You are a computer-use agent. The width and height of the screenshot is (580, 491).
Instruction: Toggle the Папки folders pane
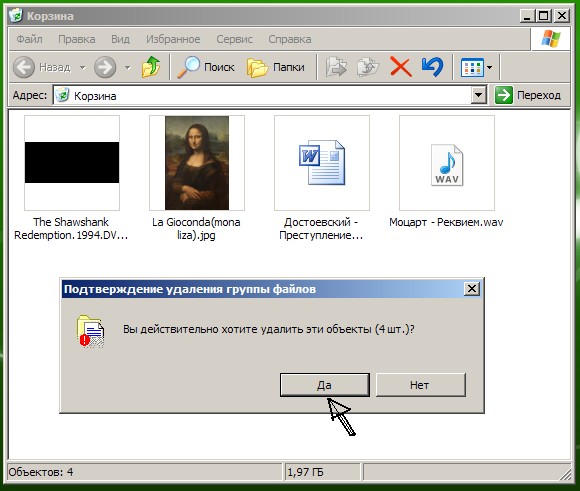point(276,67)
